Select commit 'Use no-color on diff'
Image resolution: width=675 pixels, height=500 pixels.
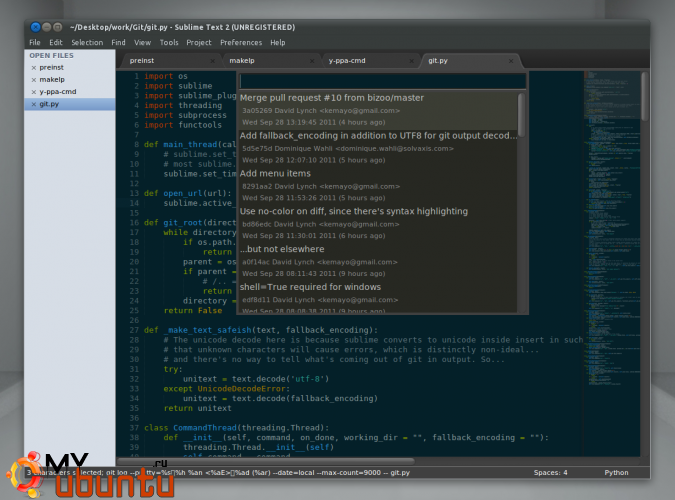pyautogui.click(x=378, y=224)
